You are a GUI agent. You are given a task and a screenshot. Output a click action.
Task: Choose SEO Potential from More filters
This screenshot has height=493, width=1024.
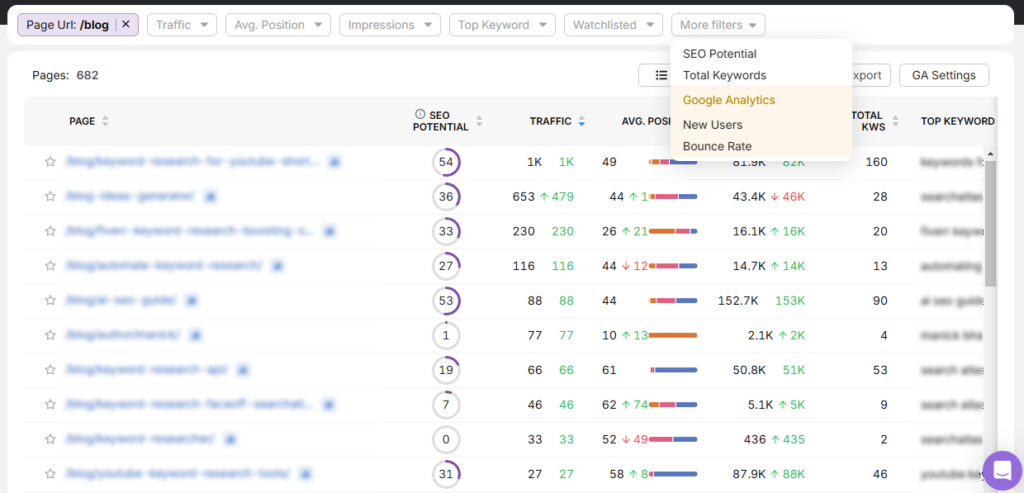click(720, 54)
